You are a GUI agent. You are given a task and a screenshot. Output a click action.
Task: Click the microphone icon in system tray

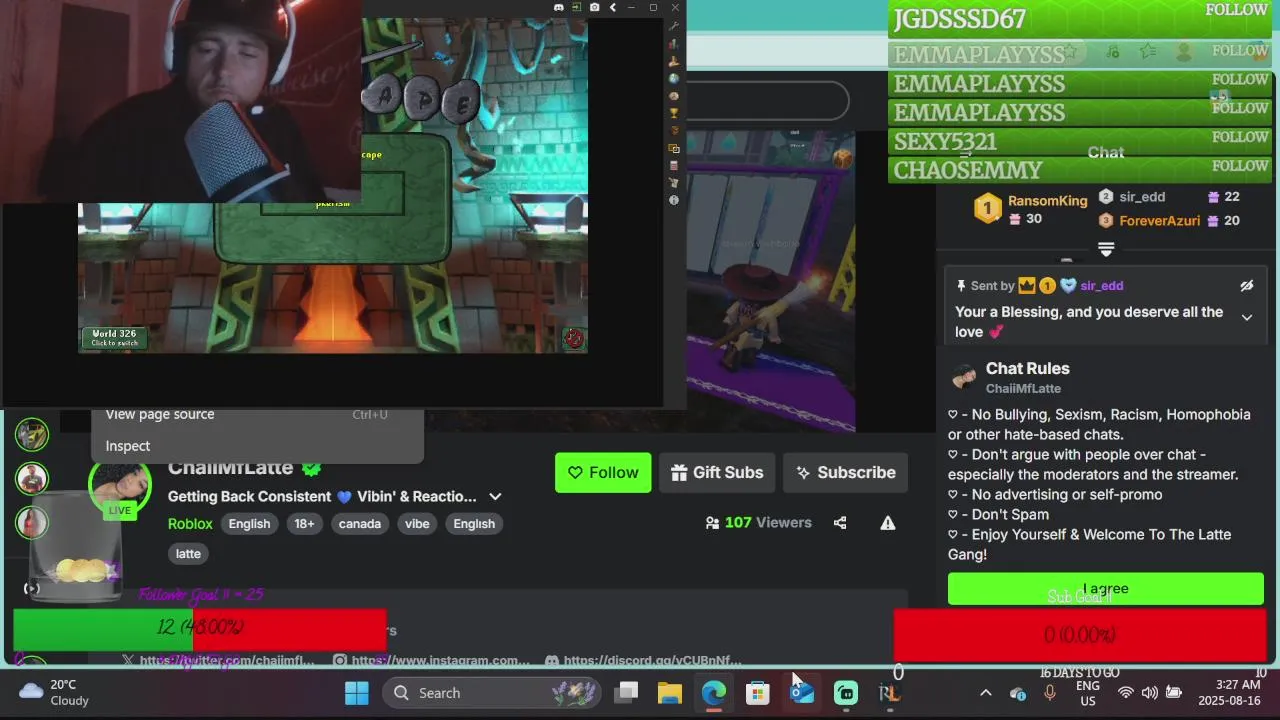tap(1050, 693)
